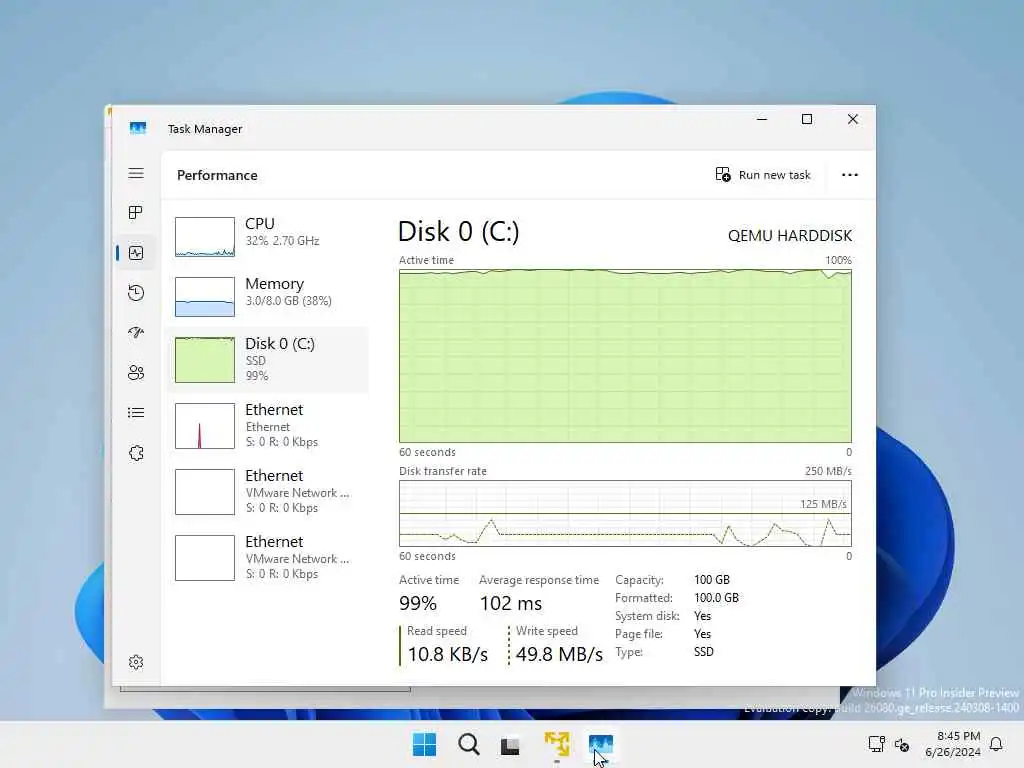Click the 102 ms response time value

point(511,603)
